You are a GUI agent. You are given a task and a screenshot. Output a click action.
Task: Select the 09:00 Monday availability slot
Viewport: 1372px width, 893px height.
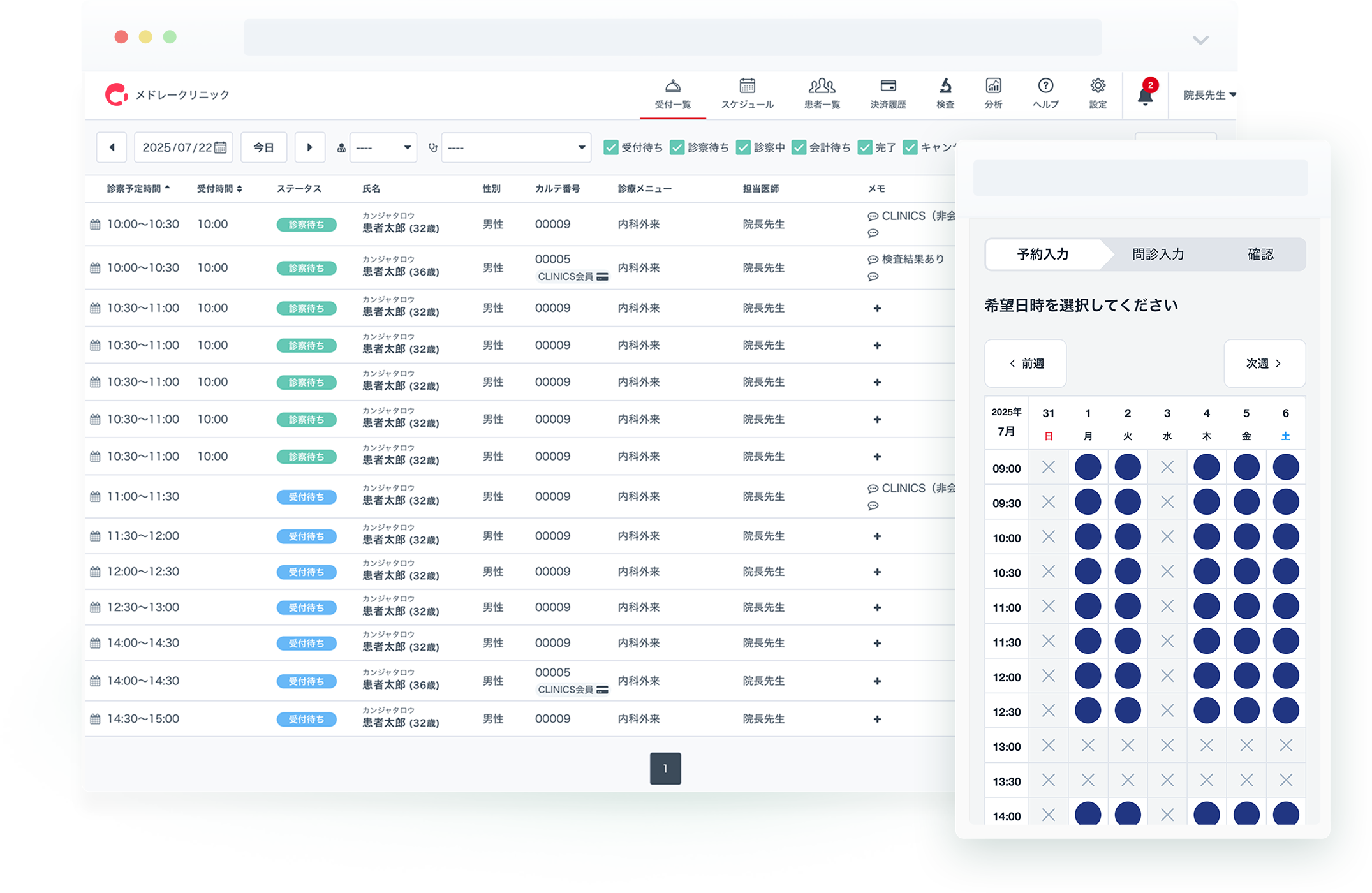click(x=1088, y=467)
